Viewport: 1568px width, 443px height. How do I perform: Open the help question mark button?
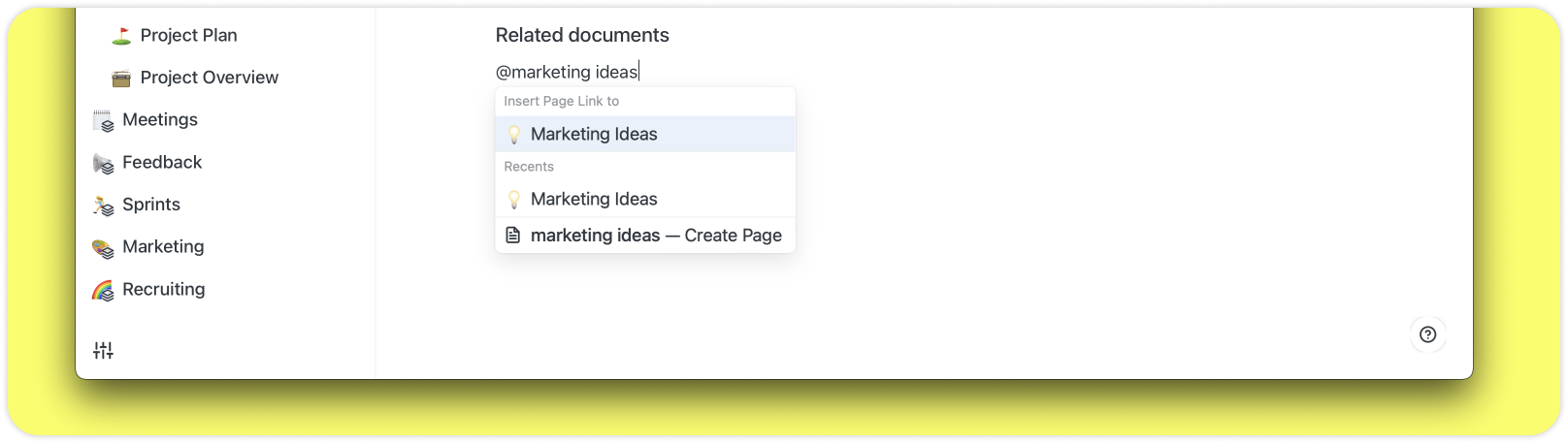[1427, 334]
